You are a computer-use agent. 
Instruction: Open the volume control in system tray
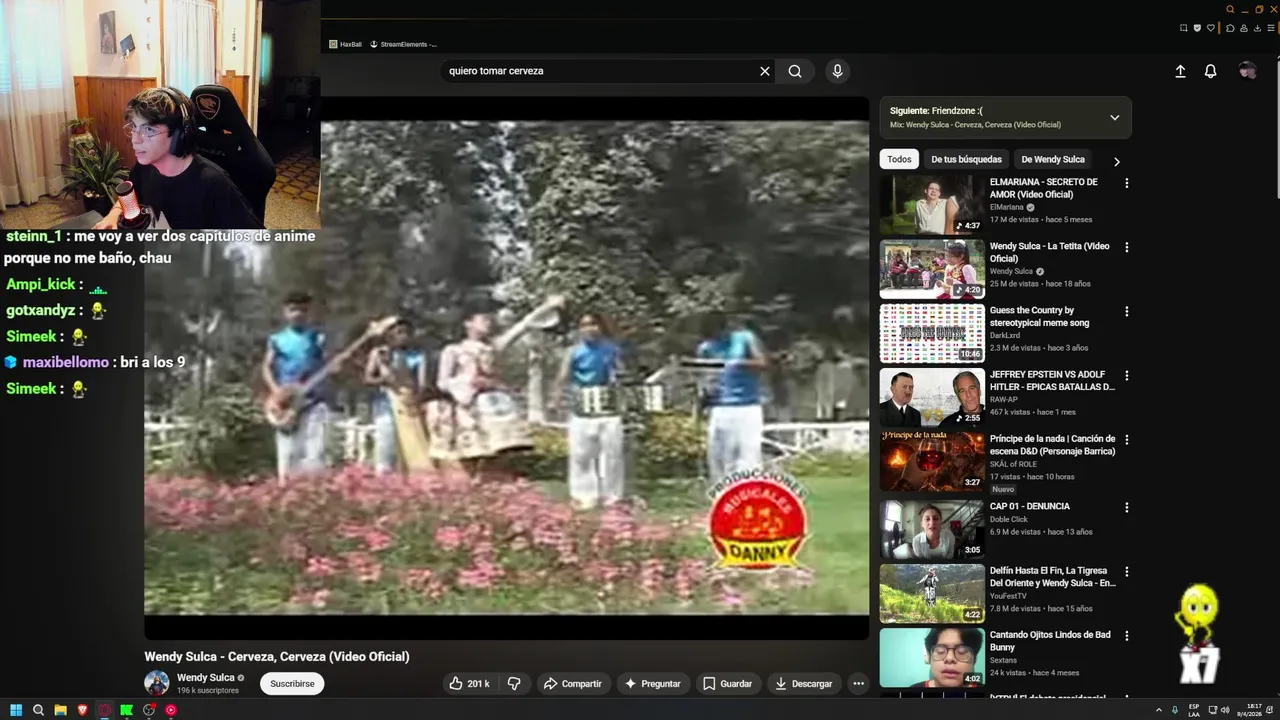(1225, 710)
